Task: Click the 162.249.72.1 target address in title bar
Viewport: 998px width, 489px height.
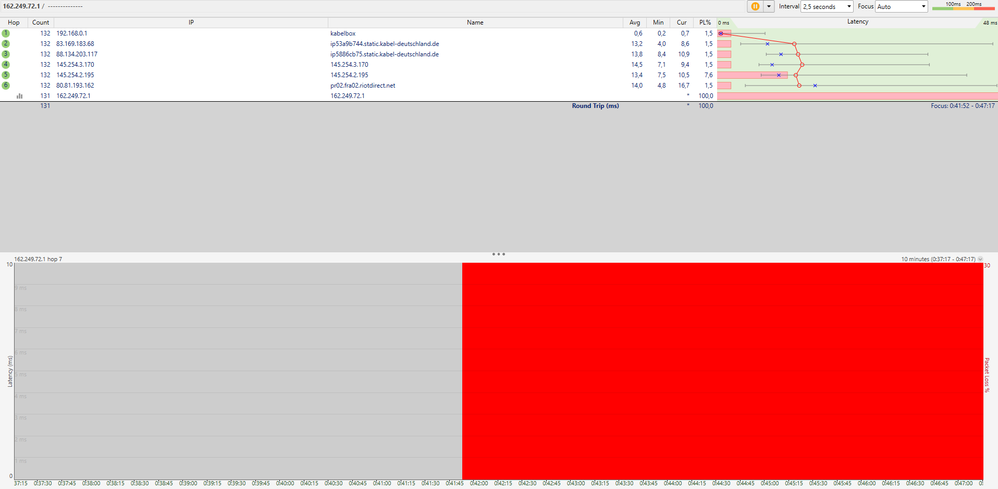Action: pos(21,6)
